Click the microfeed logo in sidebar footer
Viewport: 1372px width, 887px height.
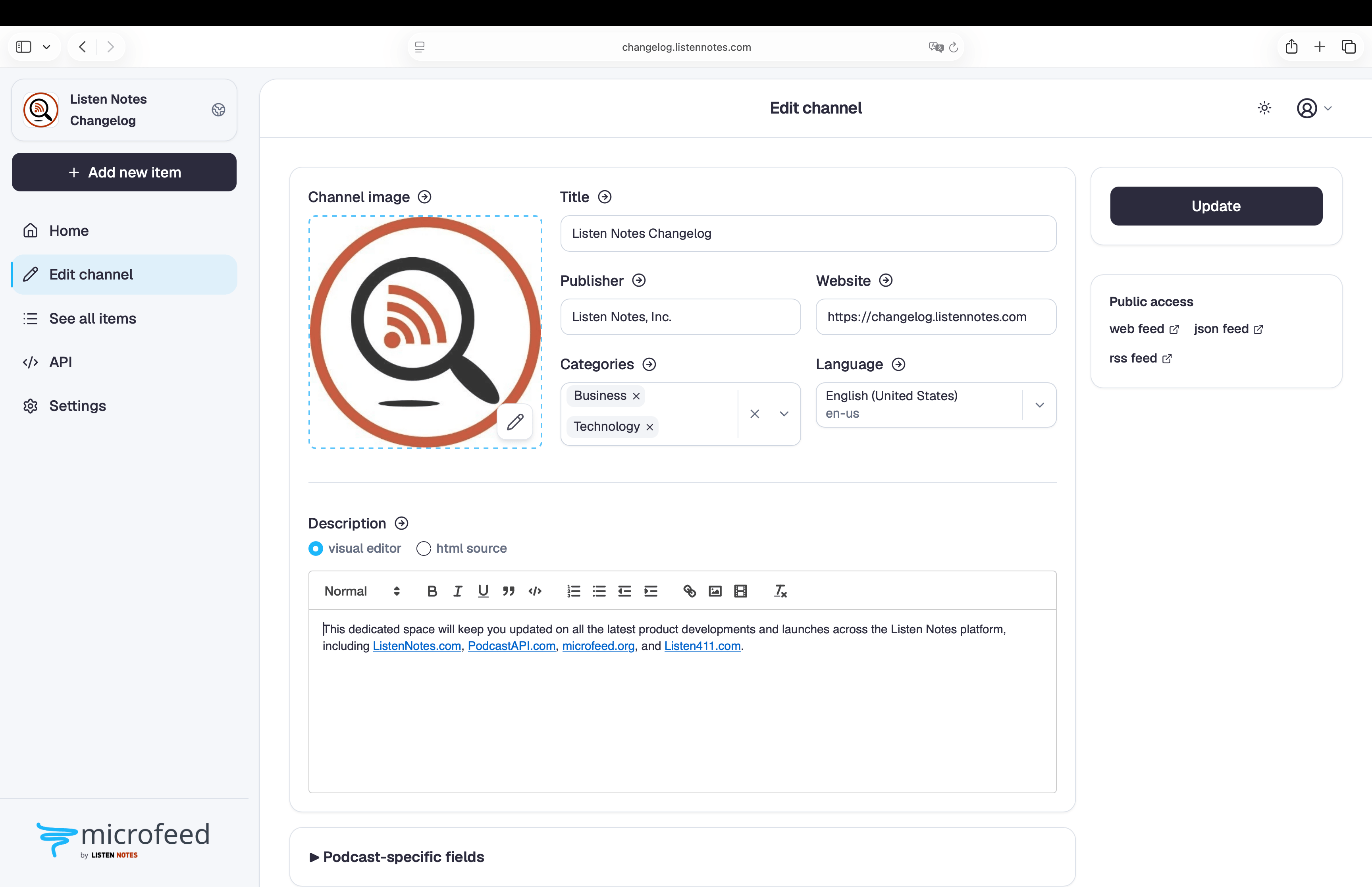click(123, 840)
